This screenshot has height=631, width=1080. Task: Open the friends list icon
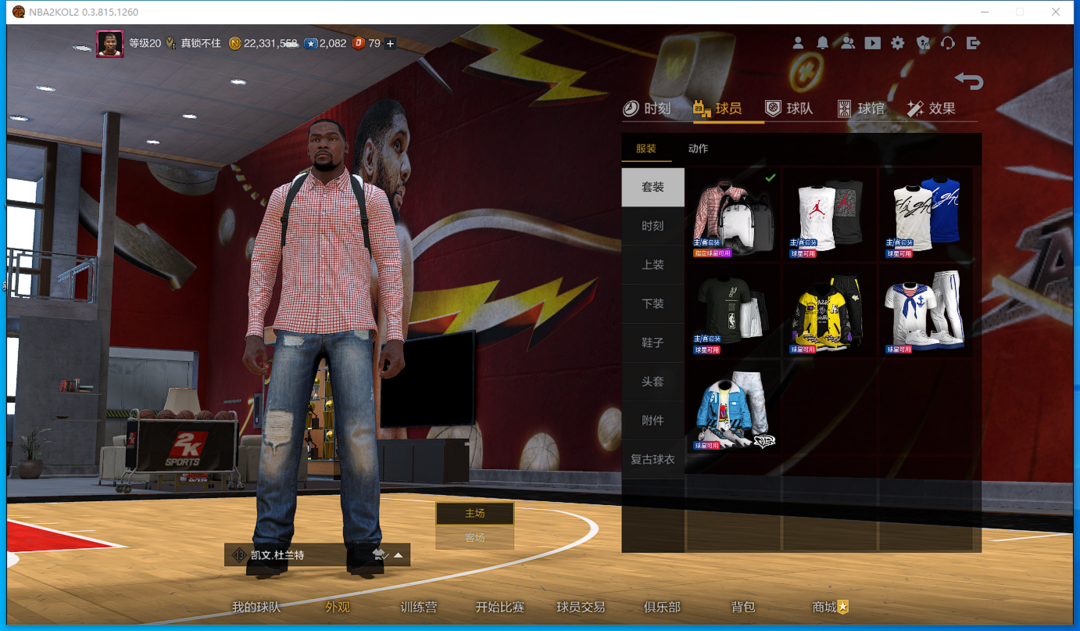(848, 43)
